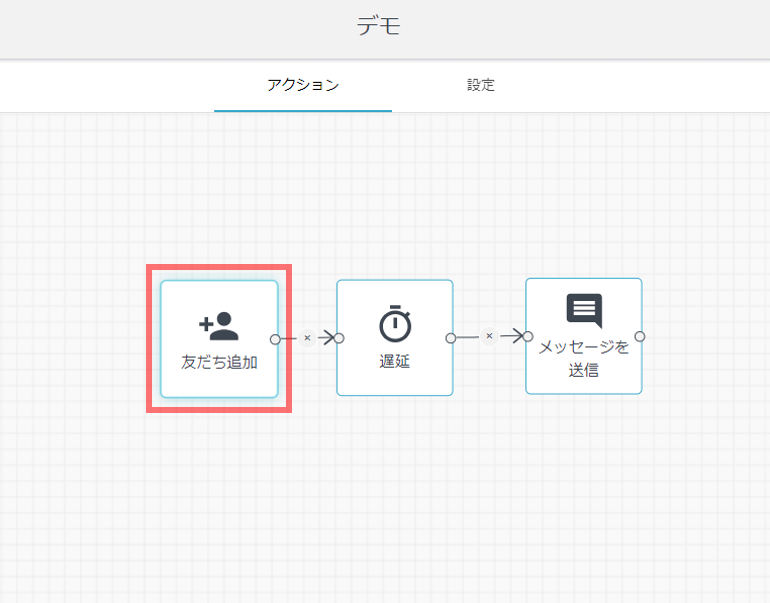This screenshot has height=603, width=770.
Task: Remove connection between 遅延 and メッセージを送信
Action: point(489,336)
